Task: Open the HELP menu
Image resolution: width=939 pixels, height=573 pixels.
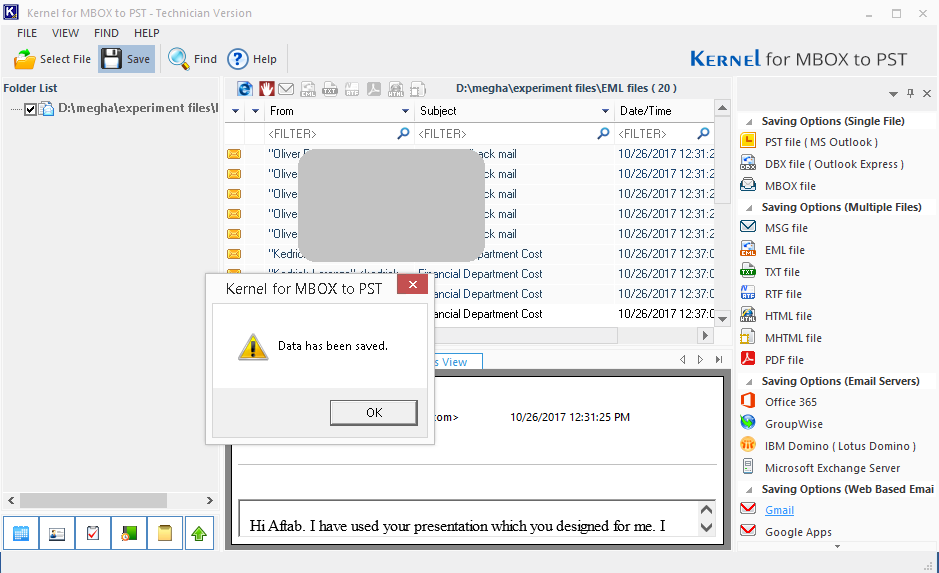Action: tap(146, 33)
